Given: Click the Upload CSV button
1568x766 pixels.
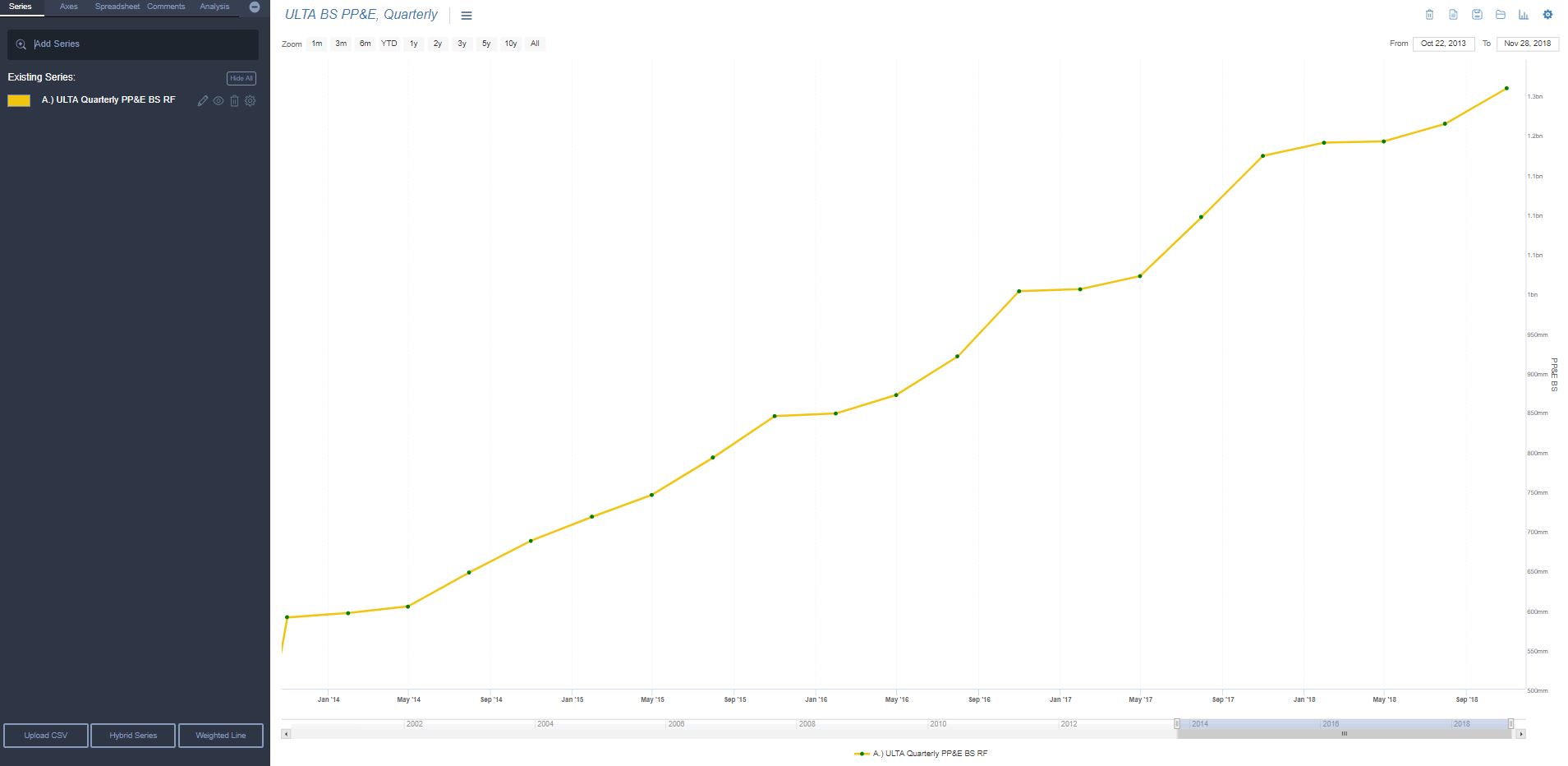Looking at the screenshot, I should 46,736.
